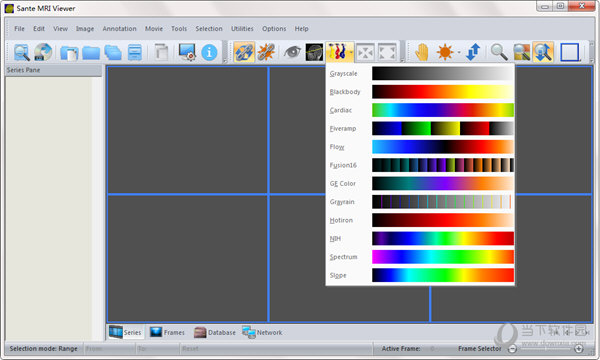Viewport: 600px width, 360px height.
Task: Switch to the Database tab
Action: pos(215,332)
